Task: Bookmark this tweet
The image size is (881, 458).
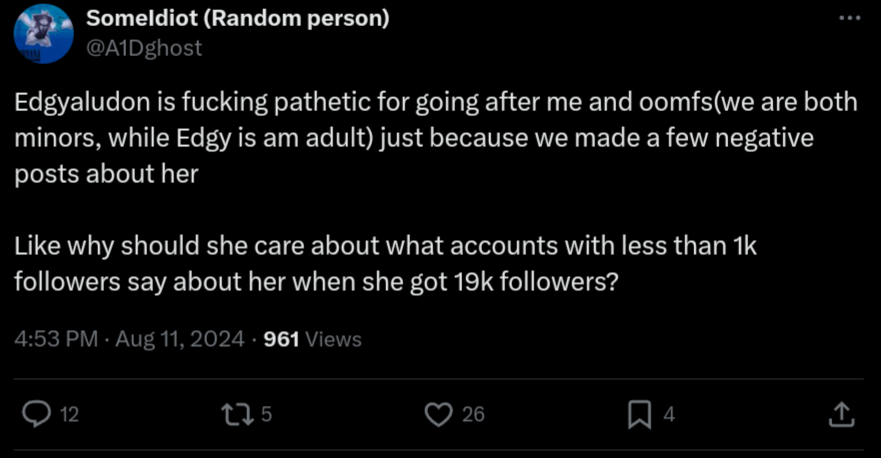Action: (x=639, y=413)
